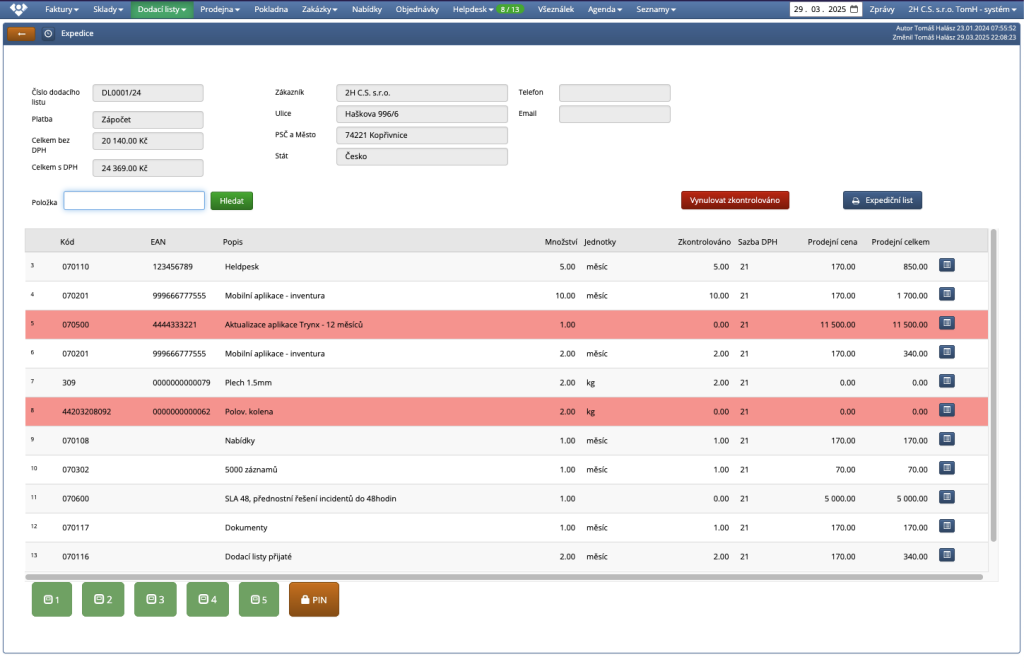Select the green preset button 5
Viewport: 1024px width, 669px height.
(x=259, y=600)
